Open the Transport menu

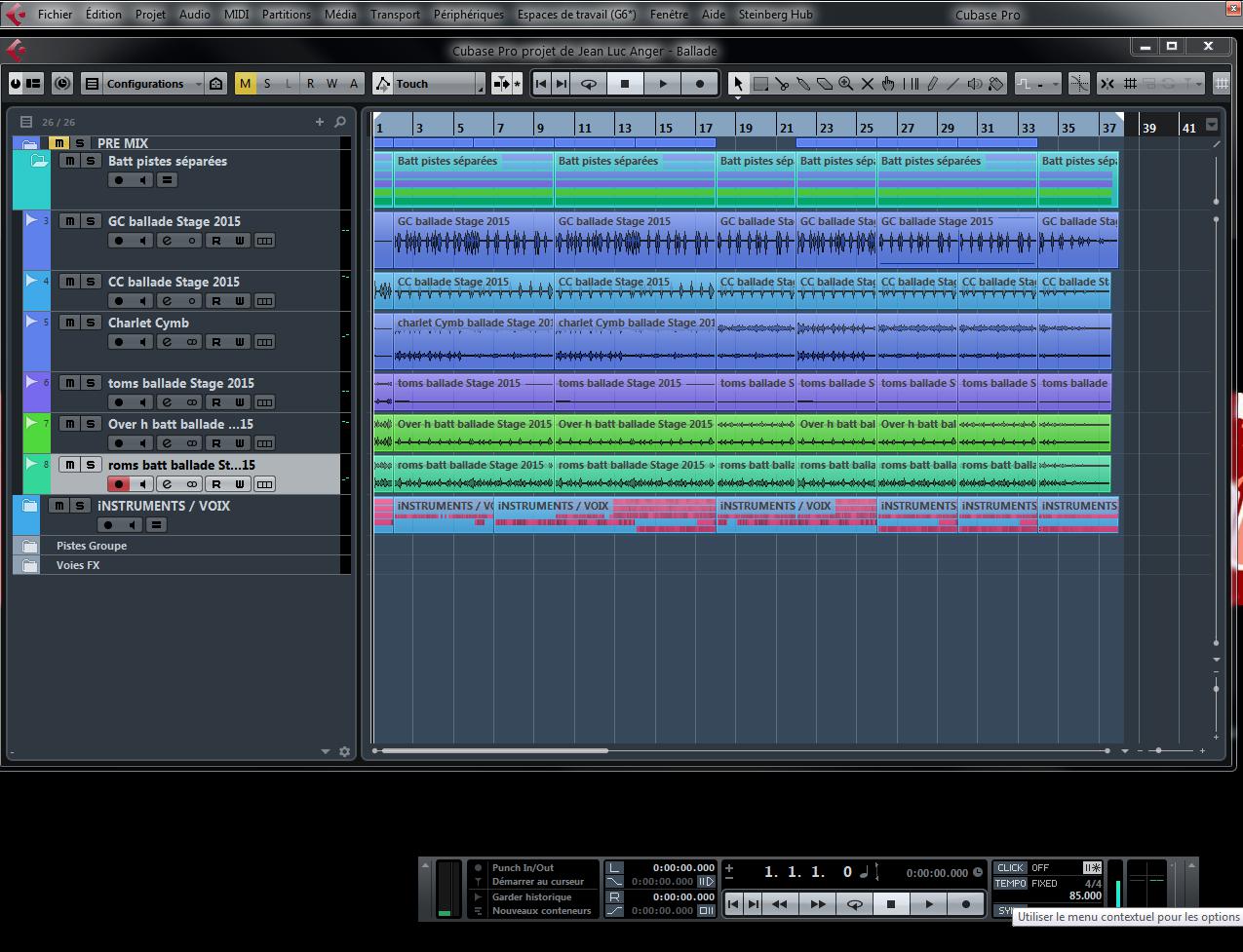point(395,15)
